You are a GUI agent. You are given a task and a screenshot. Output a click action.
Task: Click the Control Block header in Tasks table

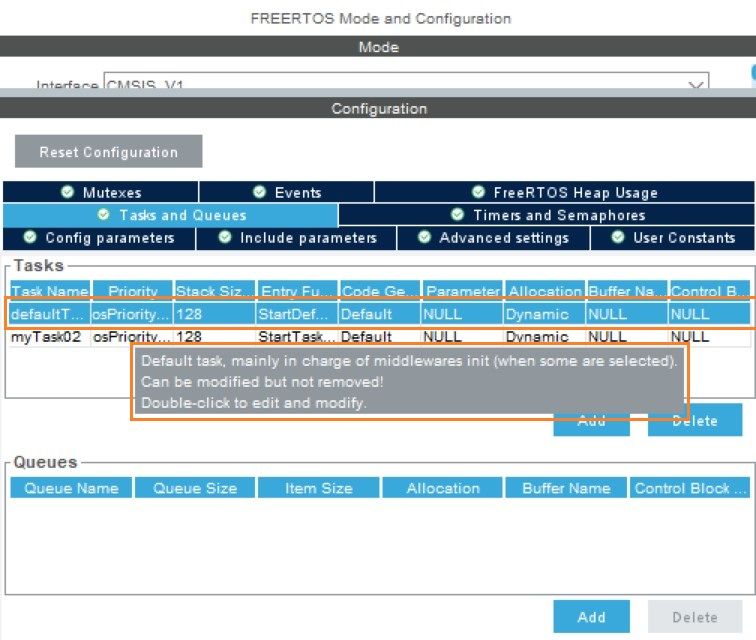(x=710, y=291)
